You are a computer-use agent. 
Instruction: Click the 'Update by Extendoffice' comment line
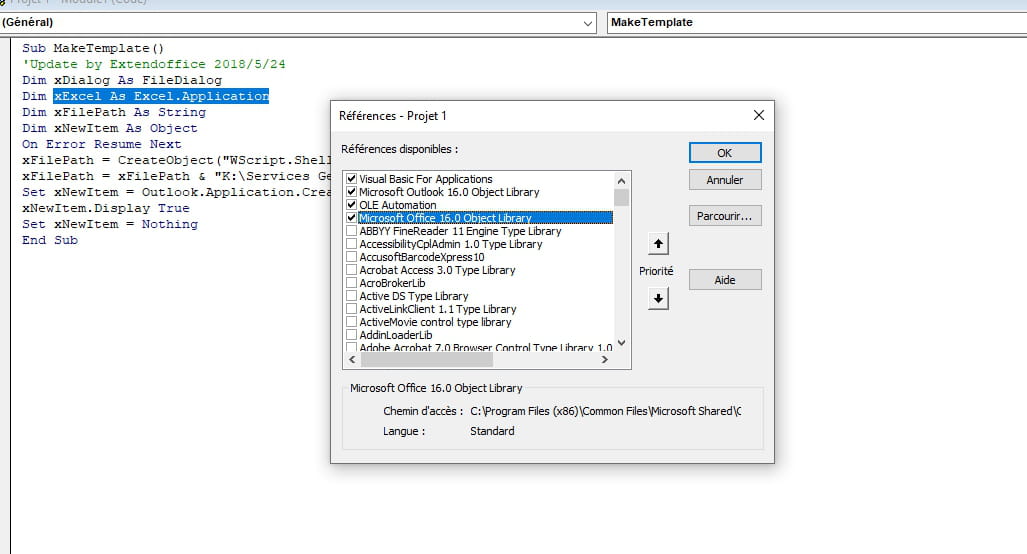[154, 64]
